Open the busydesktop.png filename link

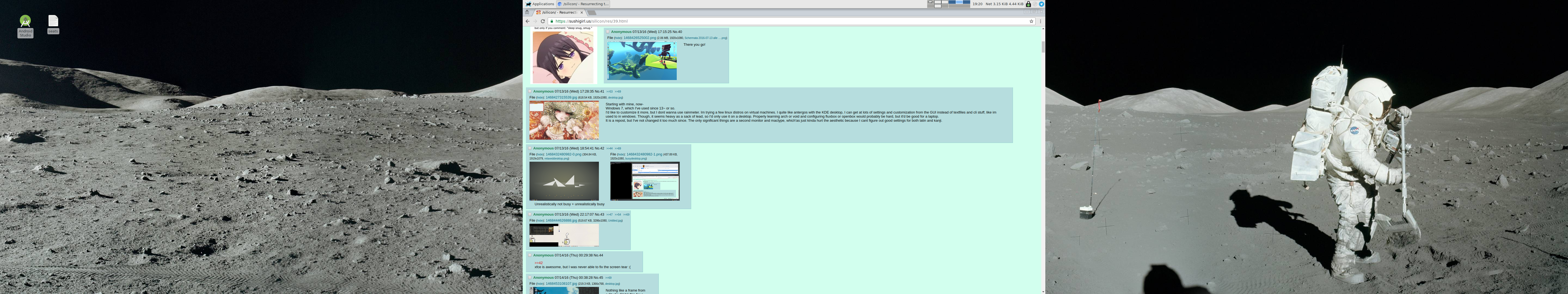click(635, 158)
